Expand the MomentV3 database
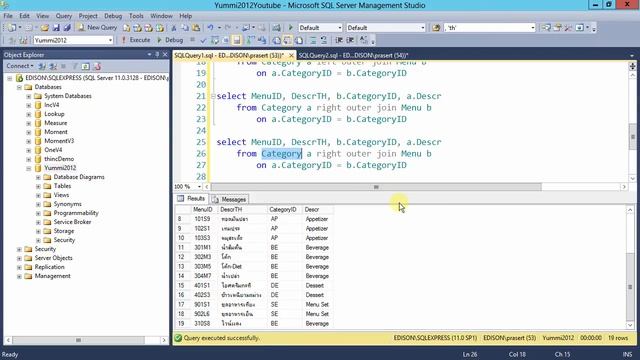The image size is (640, 360). pos(29,141)
